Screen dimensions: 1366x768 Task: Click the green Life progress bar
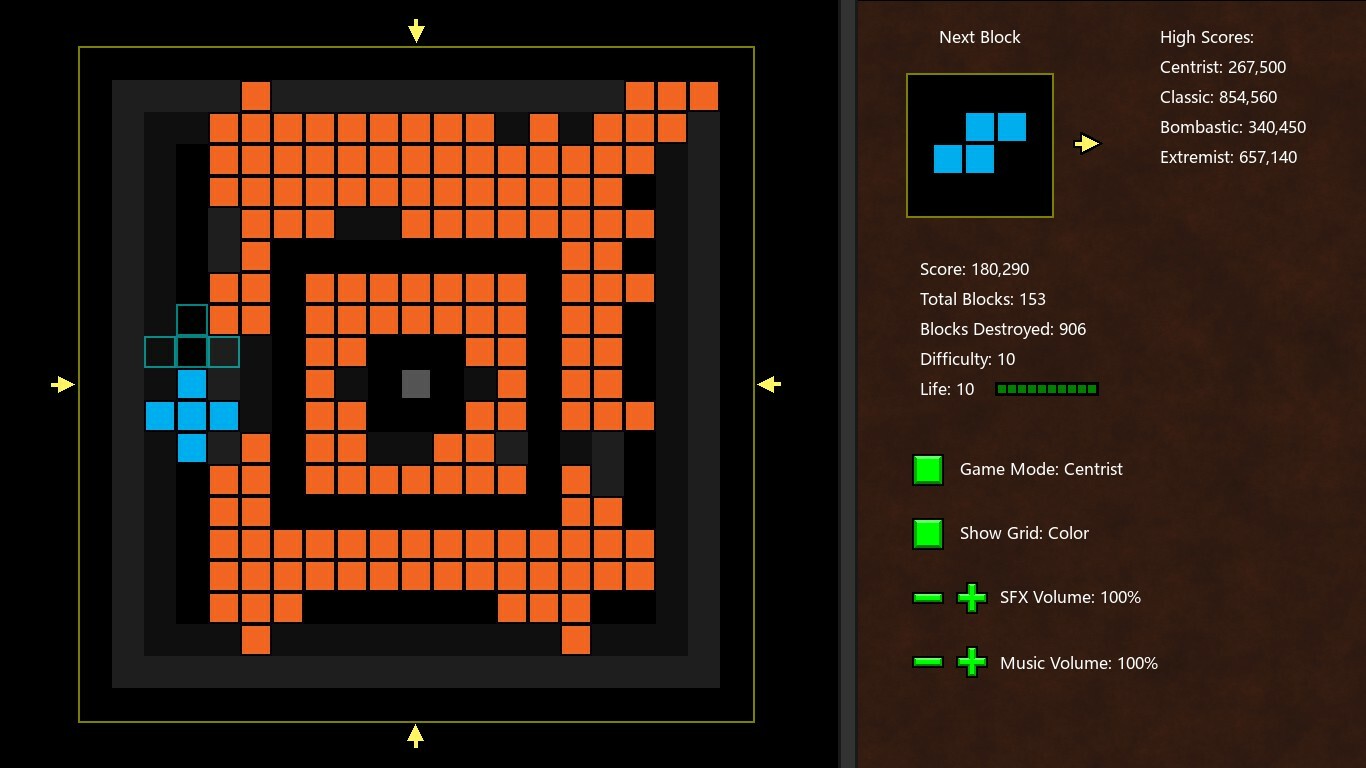click(x=1046, y=389)
